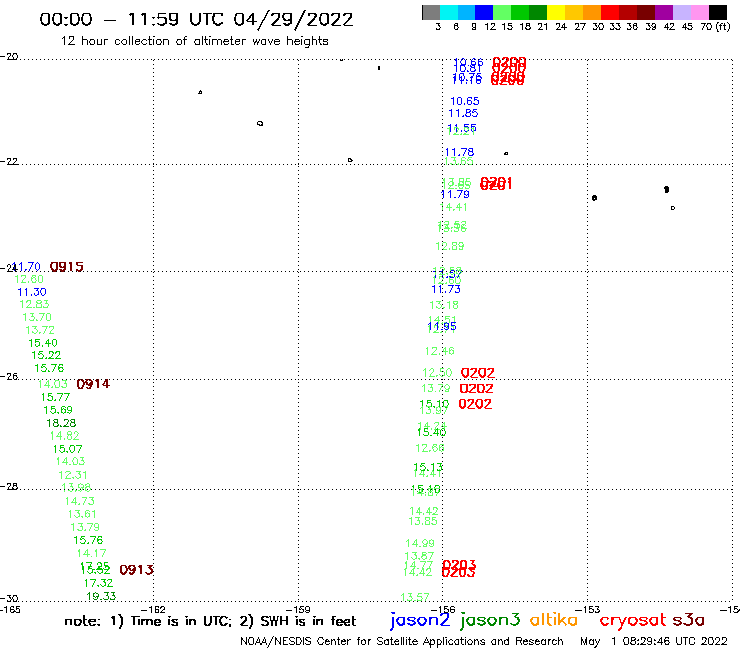Click the latitude axis label -30
The image size is (740, 650).
(x=9, y=599)
